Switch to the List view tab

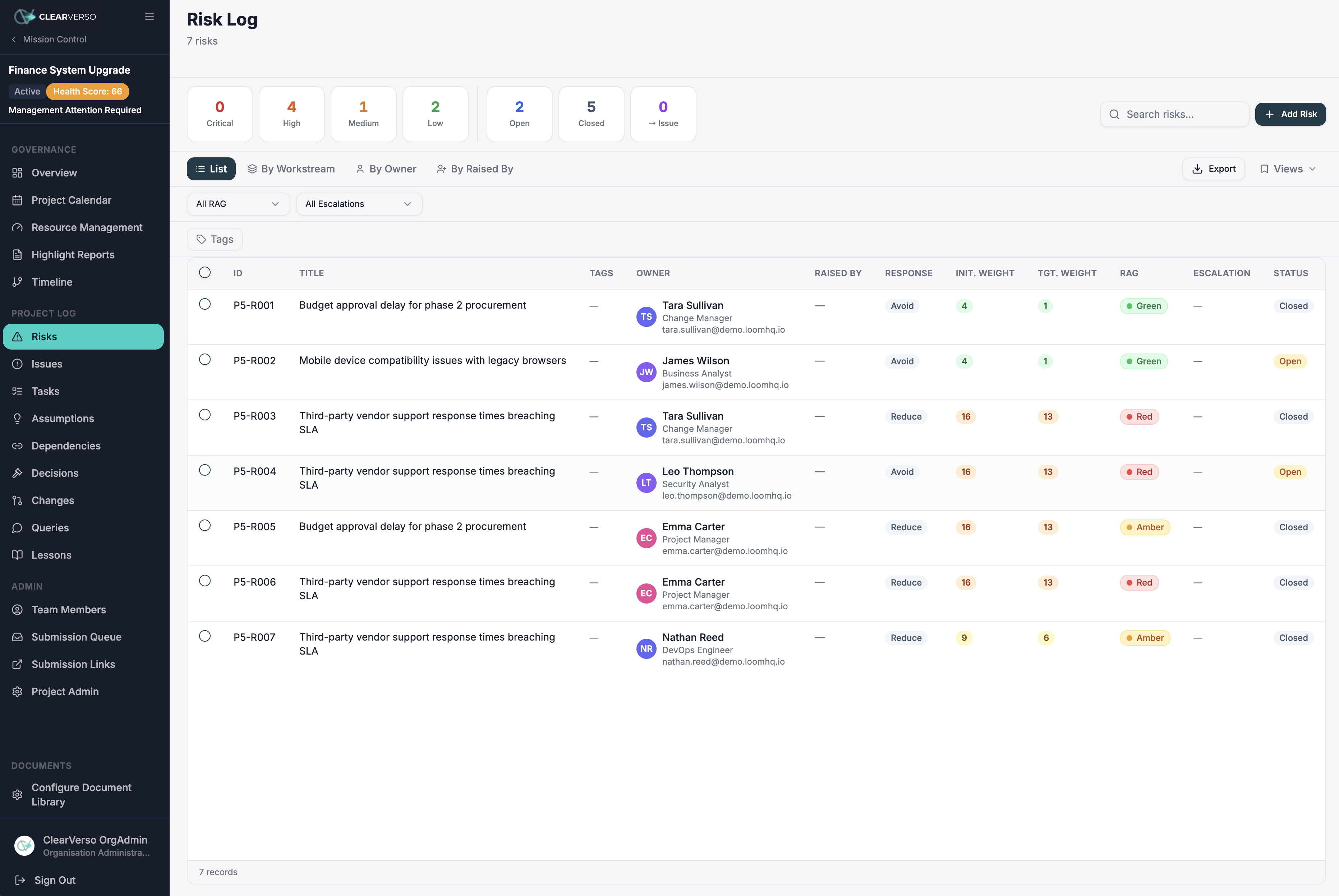[211, 168]
